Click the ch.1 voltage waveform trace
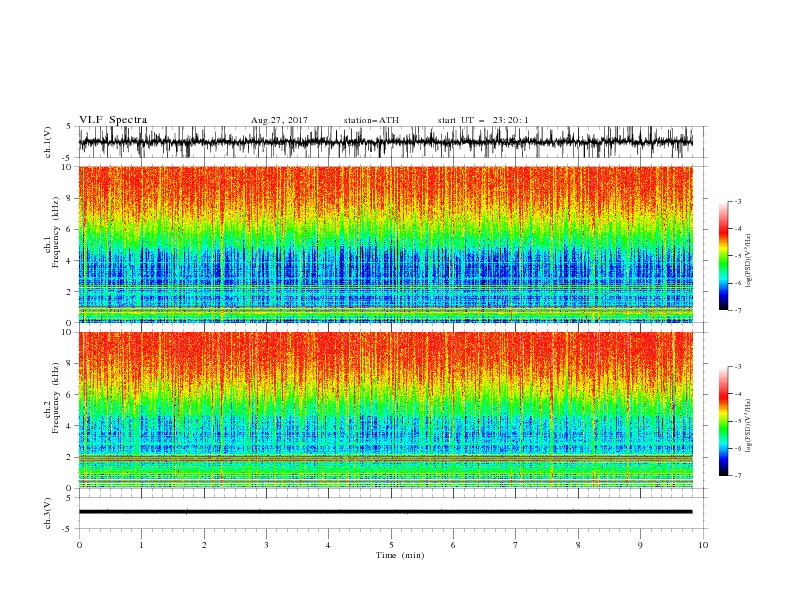 (385, 142)
